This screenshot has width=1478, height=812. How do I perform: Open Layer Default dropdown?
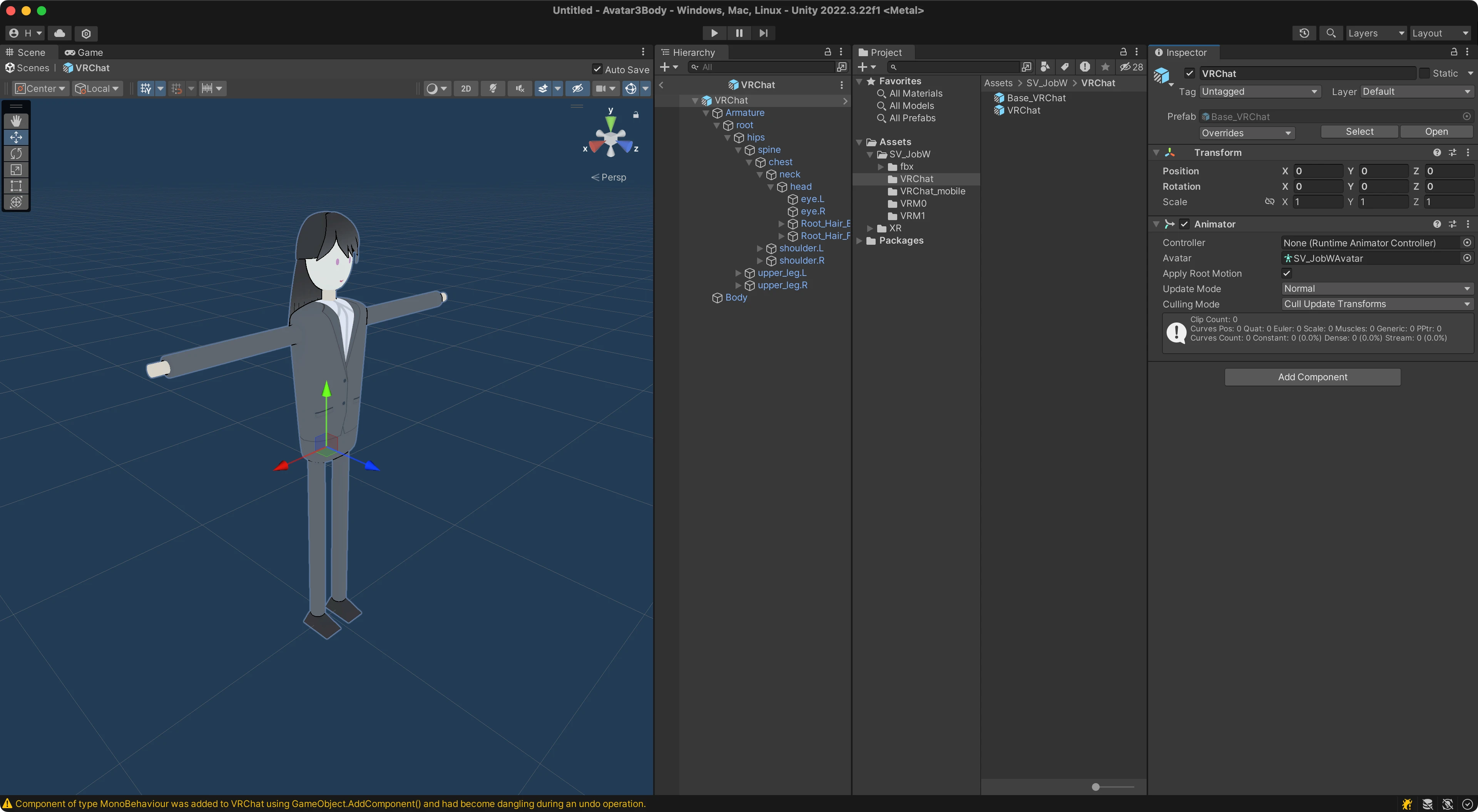pyautogui.click(x=1416, y=91)
